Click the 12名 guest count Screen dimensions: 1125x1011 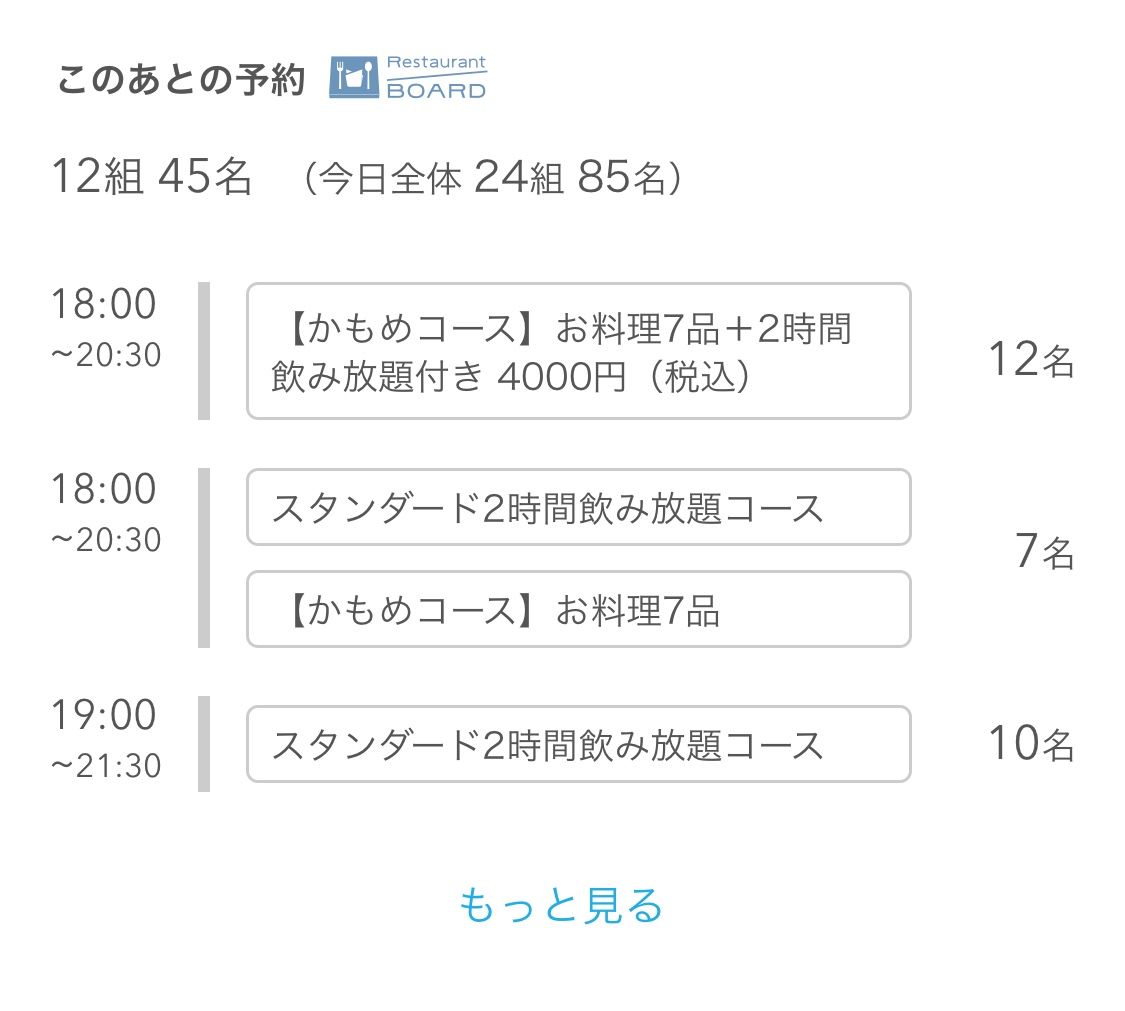(1032, 359)
